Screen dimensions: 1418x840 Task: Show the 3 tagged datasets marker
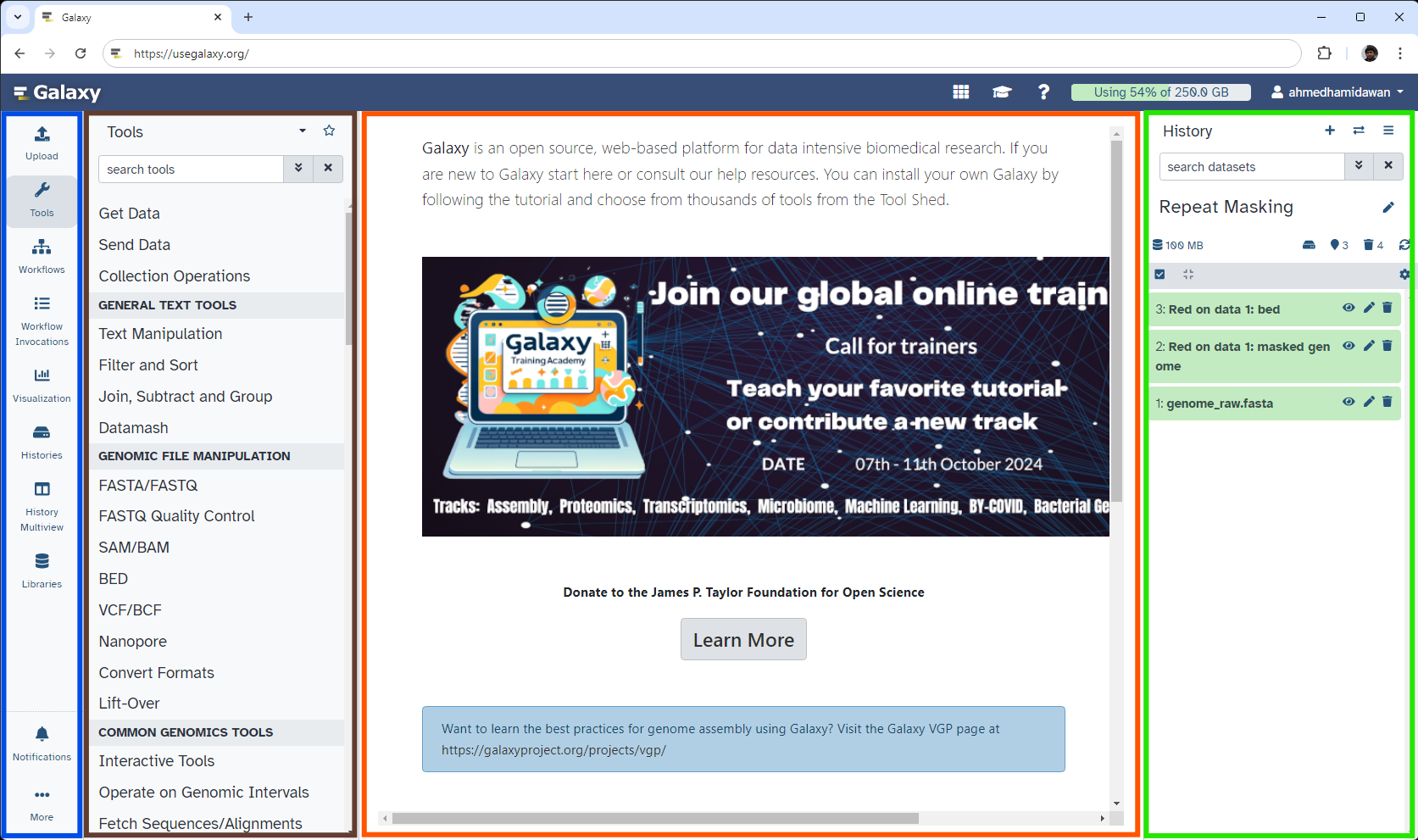tap(1339, 245)
